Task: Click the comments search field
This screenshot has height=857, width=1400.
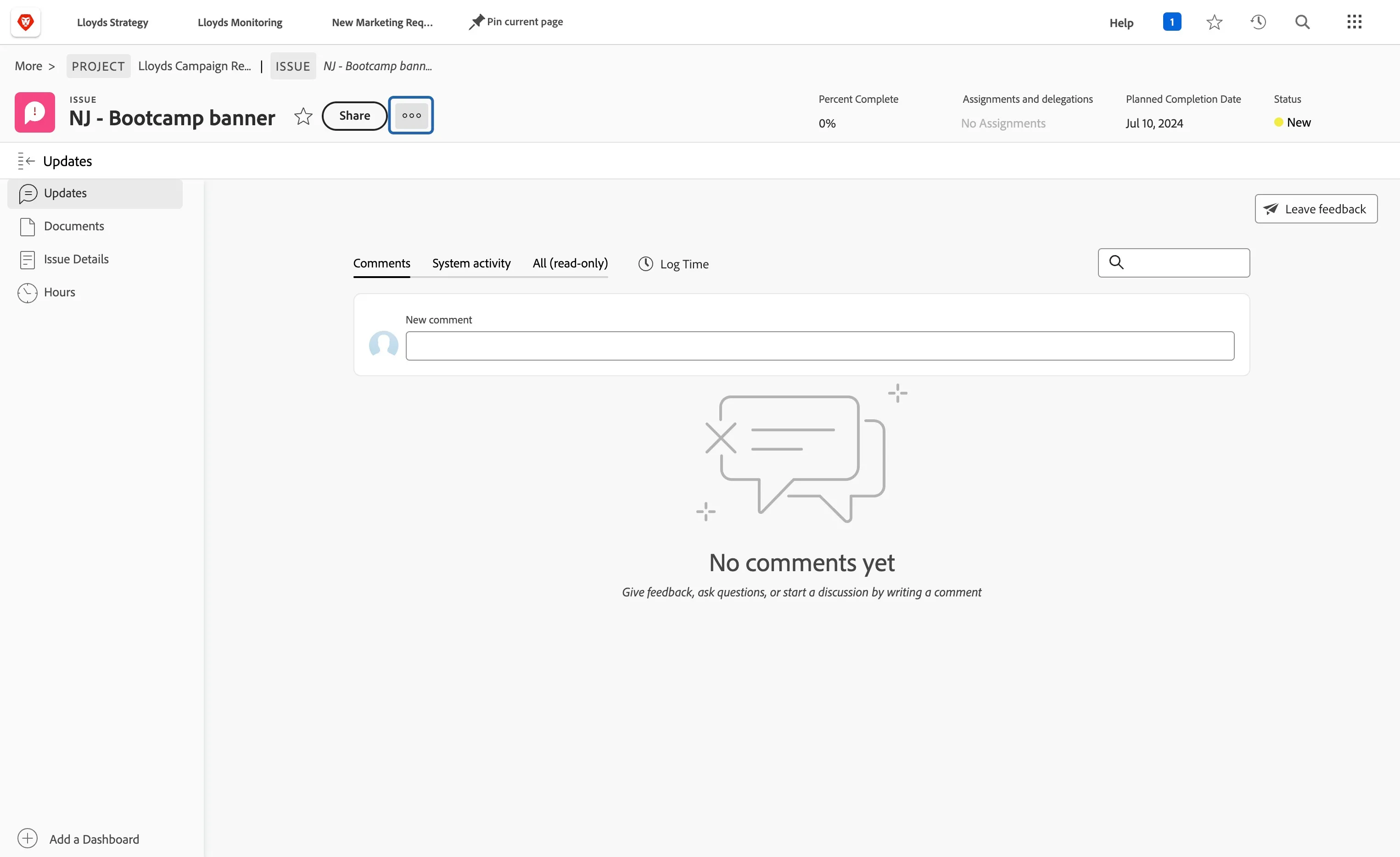Action: [1174, 263]
